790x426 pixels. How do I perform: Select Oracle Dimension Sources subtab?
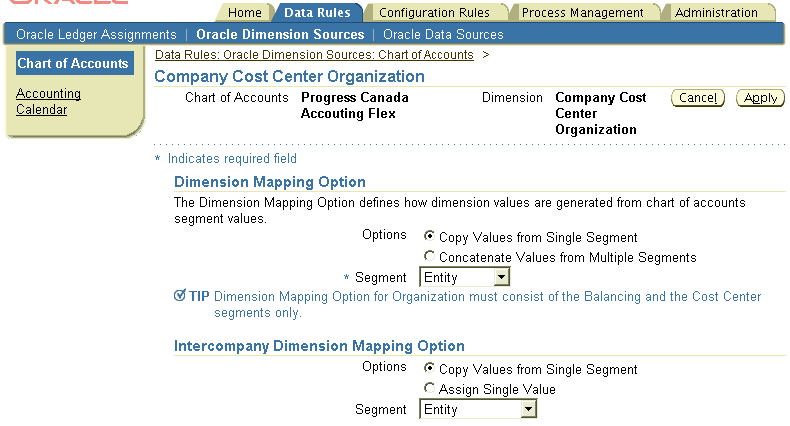tap(280, 34)
